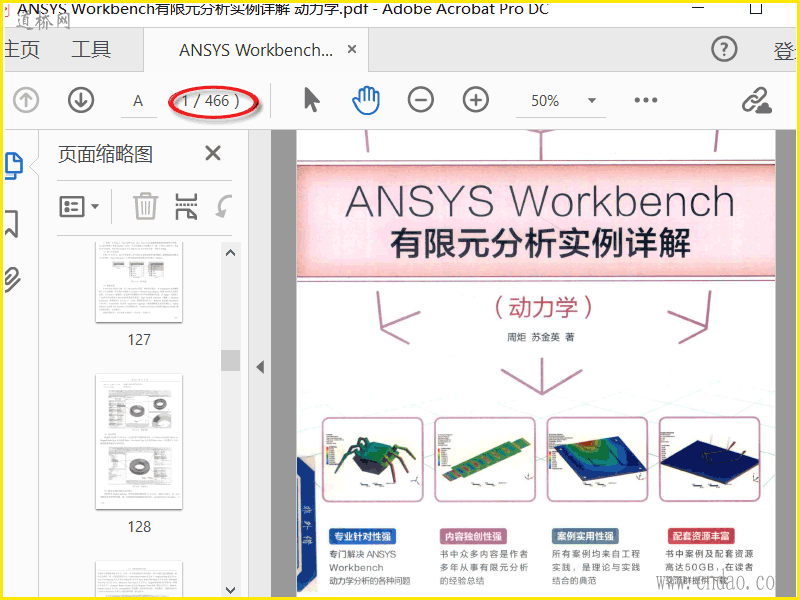
Task: Select page 127 thumbnail
Action: [139, 282]
